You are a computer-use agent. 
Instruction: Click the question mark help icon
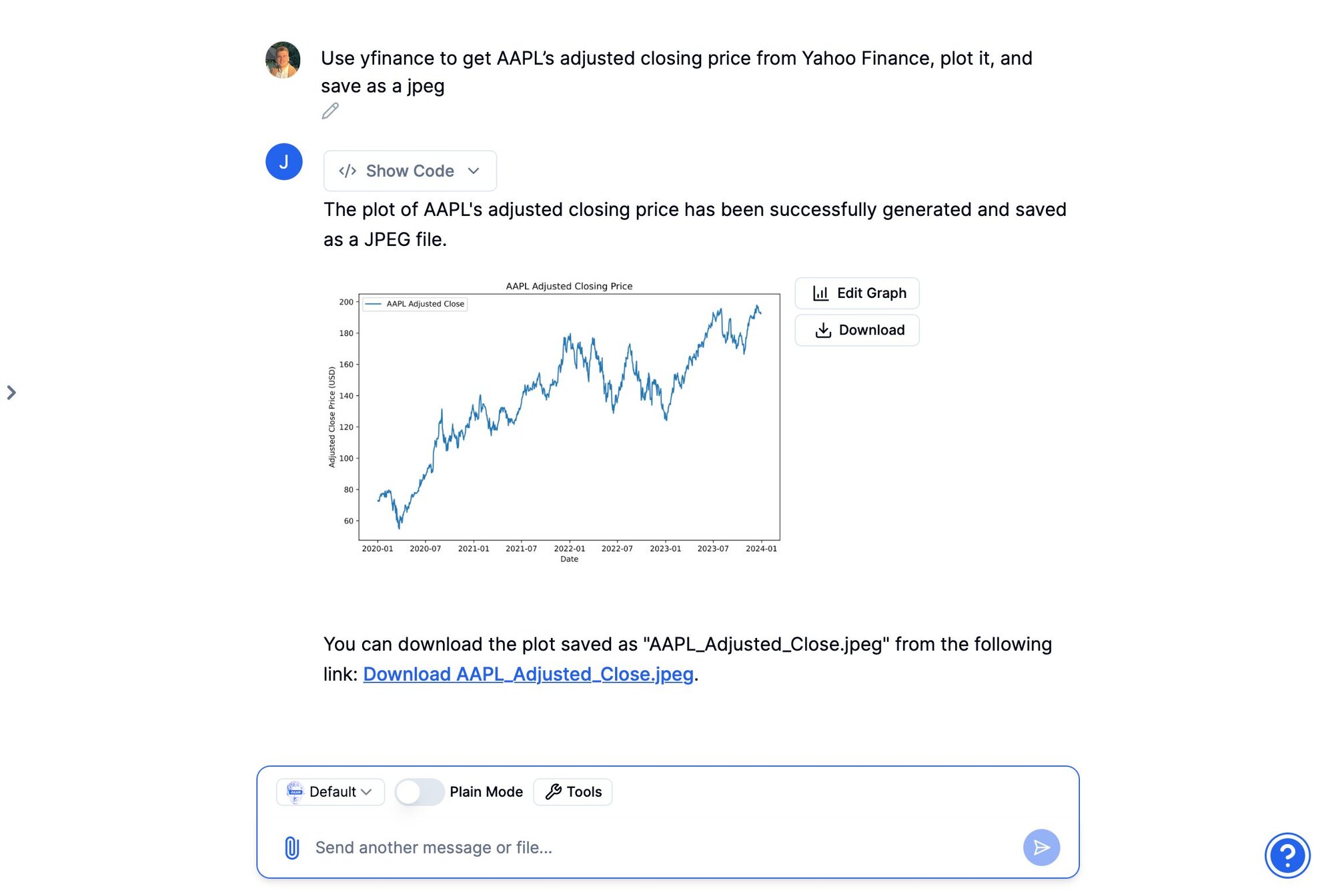click(x=1288, y=855)
